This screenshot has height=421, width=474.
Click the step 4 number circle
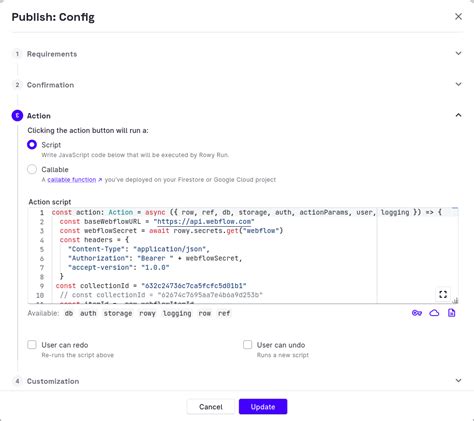click(17, 381)
